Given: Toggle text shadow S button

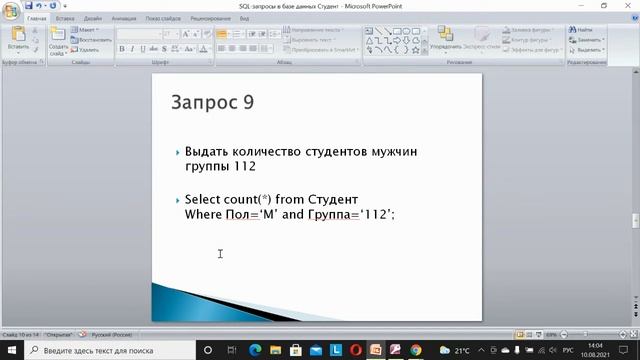Looking at the screenshot, I should 164,49.
